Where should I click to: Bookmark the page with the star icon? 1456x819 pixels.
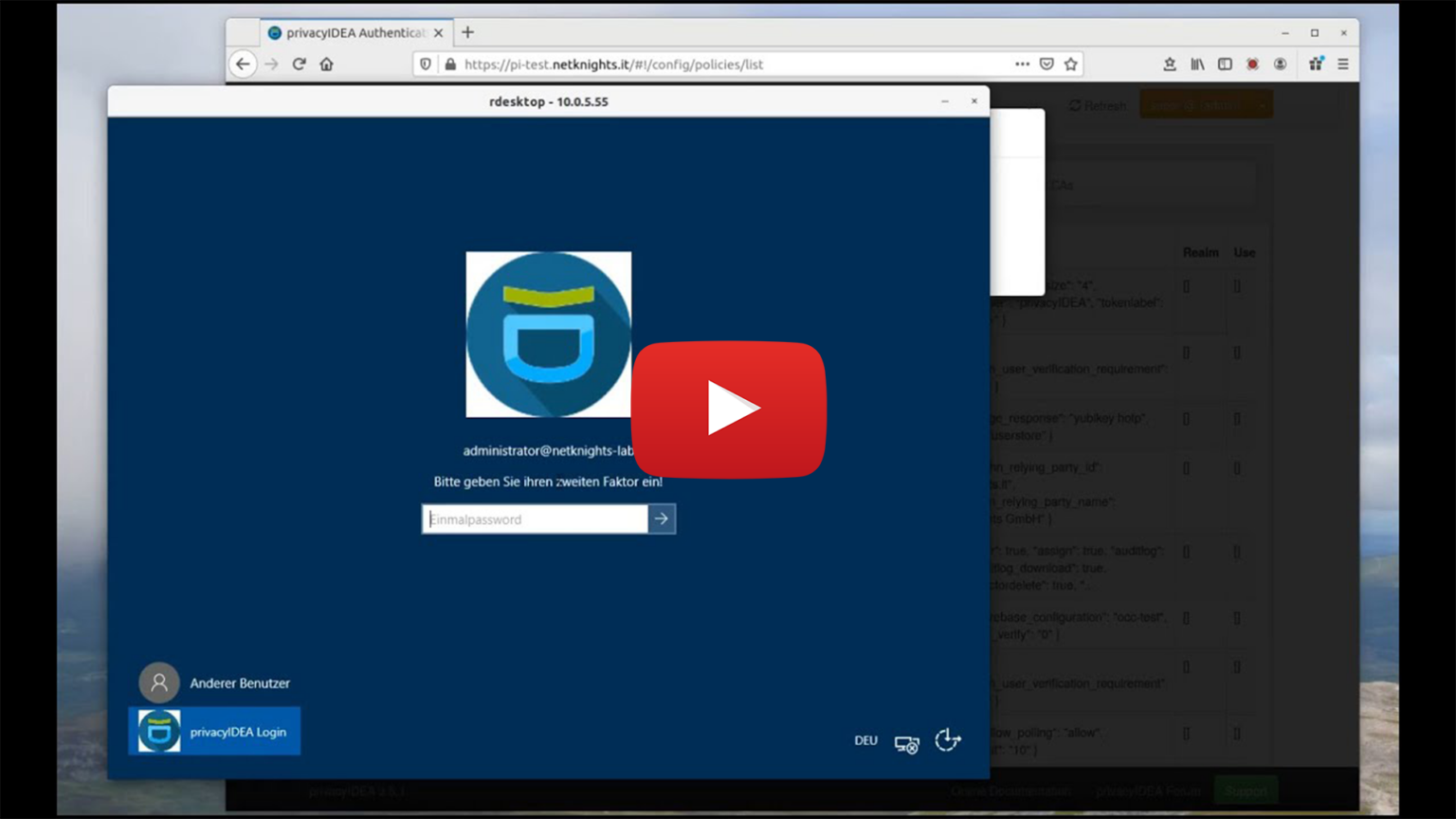[x=1070, y=64]
